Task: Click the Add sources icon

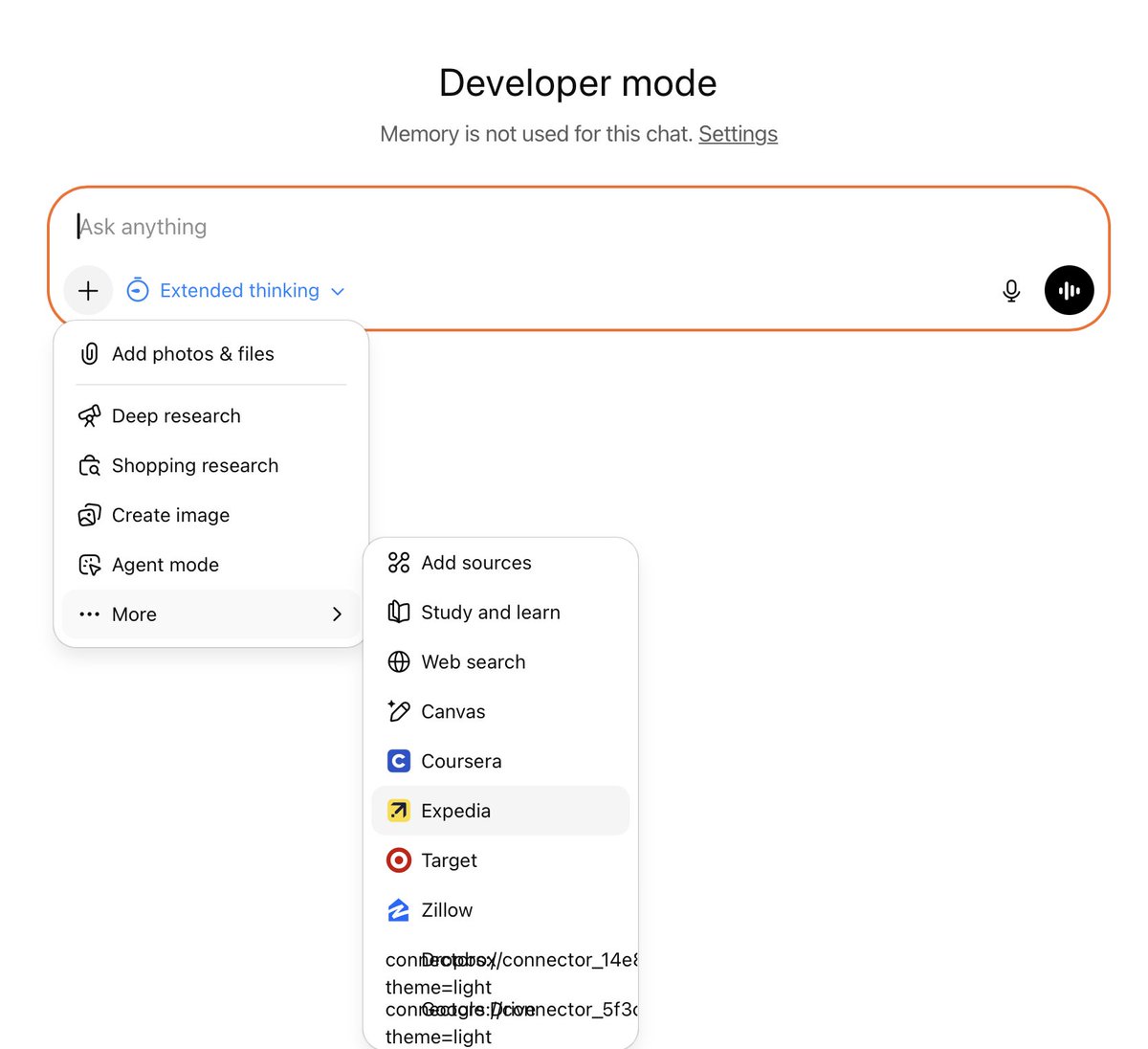Action: tap(399, 563)
